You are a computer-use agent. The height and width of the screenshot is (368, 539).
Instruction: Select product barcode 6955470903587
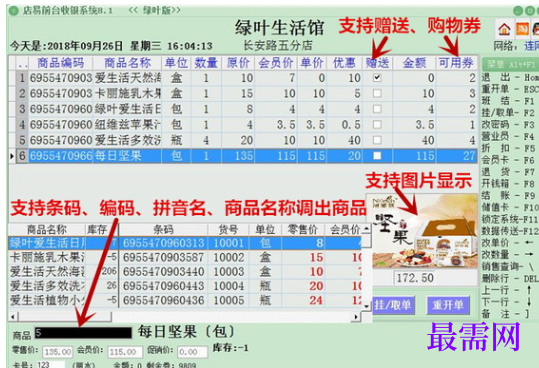click(163, 257)
